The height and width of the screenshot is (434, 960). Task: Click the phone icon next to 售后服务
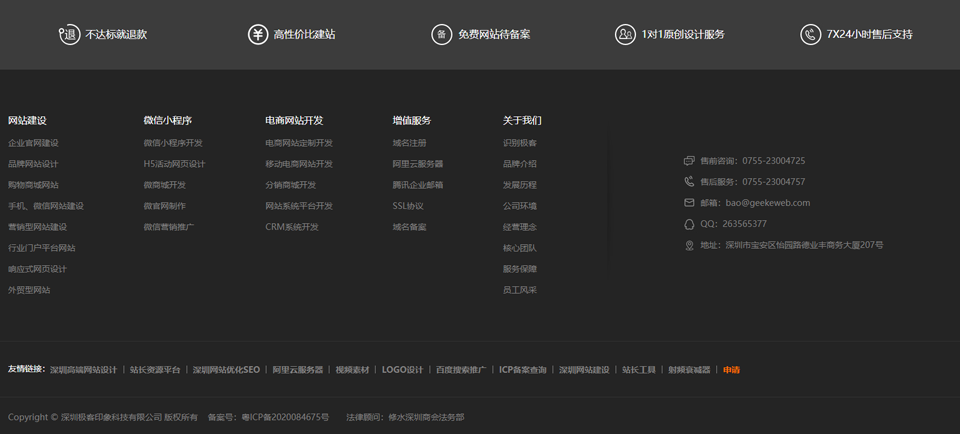point(689,182)
